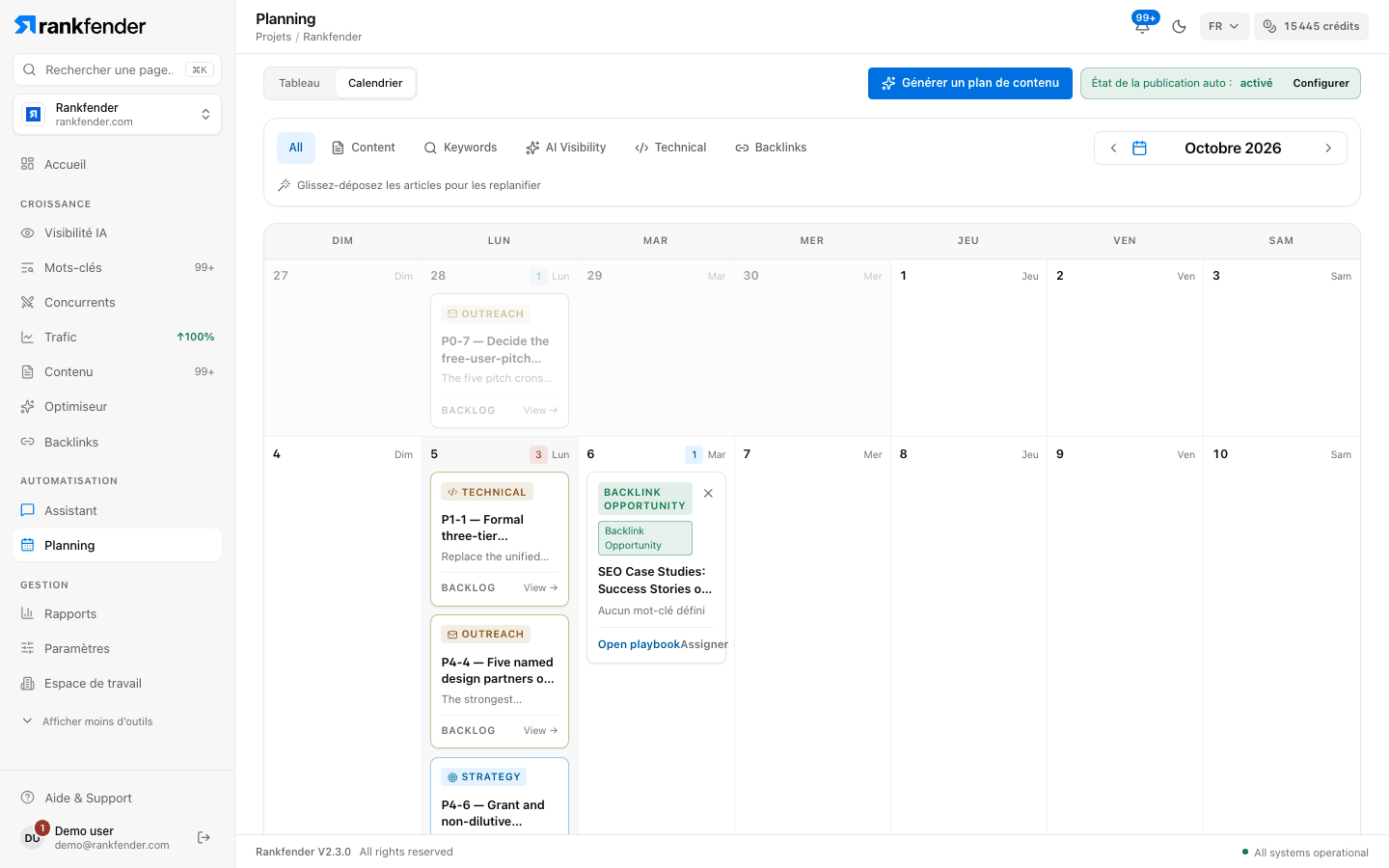The width and height of the screenshot is (1389, 868).
Task: Toggle dark mode moon icon
Action: [1179, 26]
